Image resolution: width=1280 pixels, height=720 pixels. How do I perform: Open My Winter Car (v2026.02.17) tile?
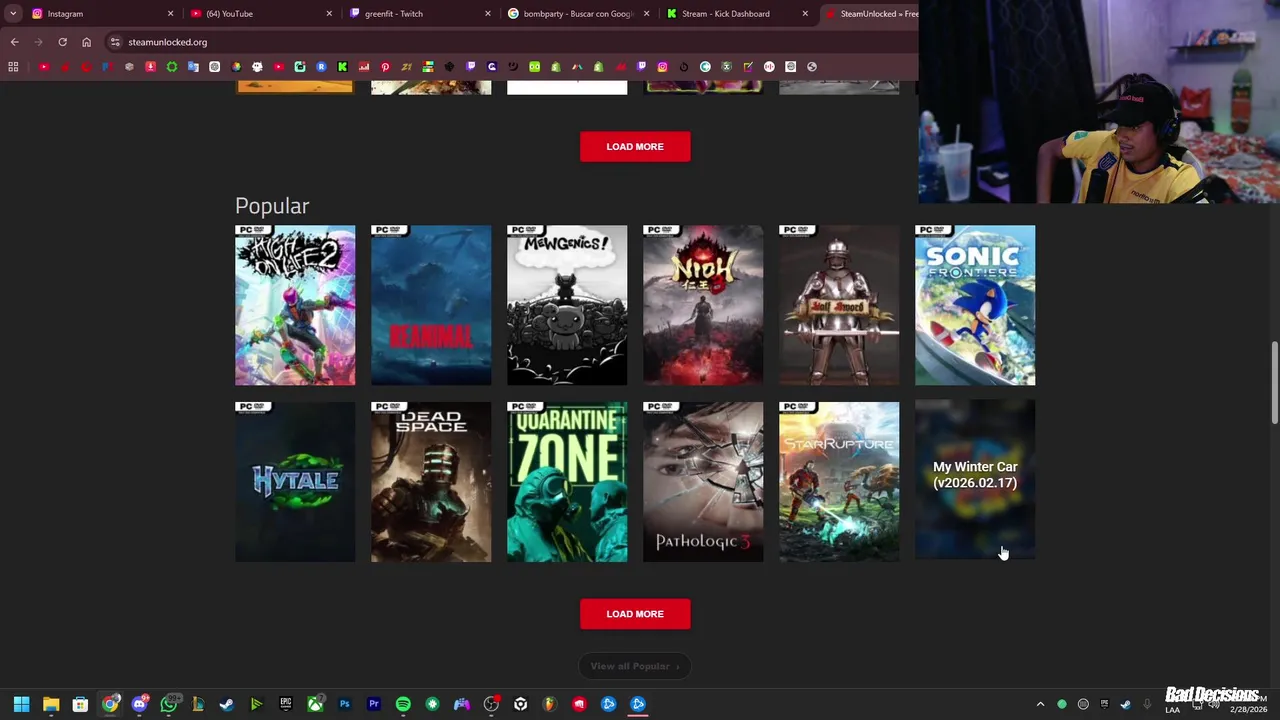(x=975, y=481)
